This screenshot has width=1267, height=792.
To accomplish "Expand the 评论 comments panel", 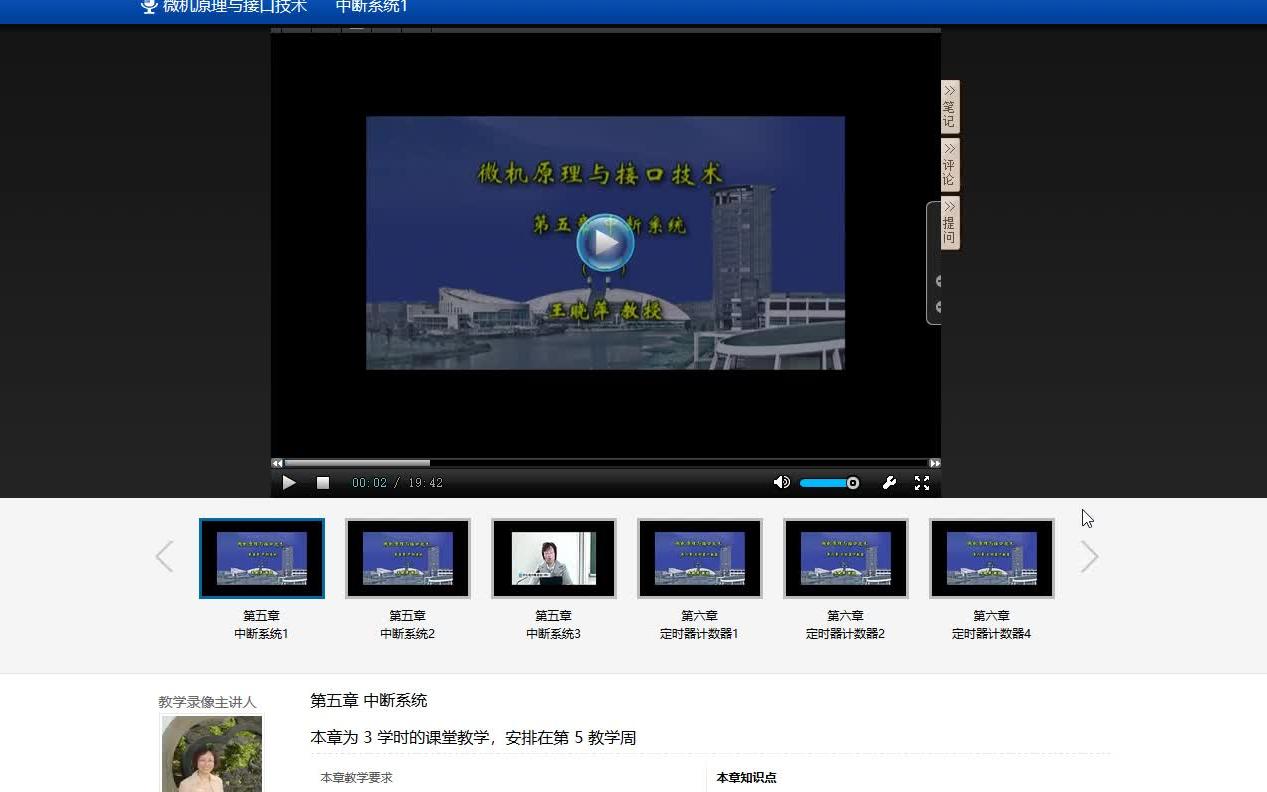I will click(947, 165).
